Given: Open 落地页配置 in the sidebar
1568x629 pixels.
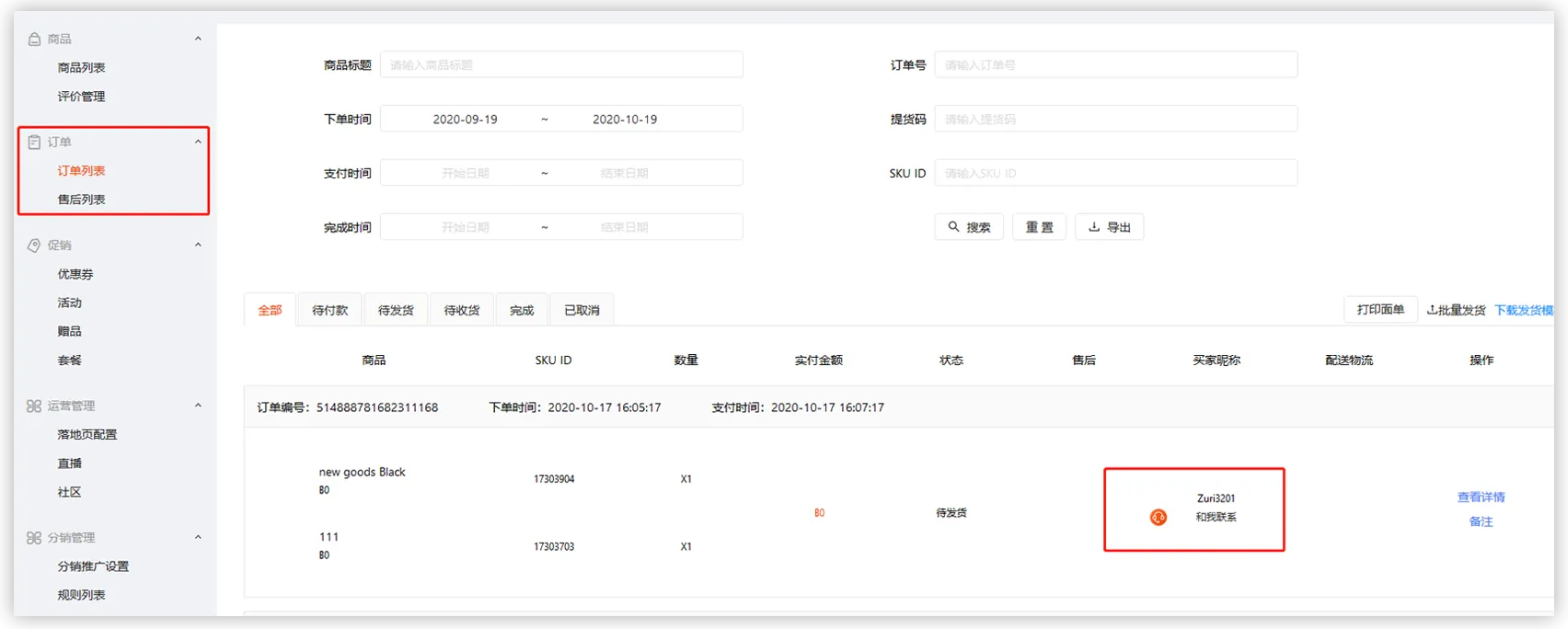Looking at the screenshot, I should [87, 435].
